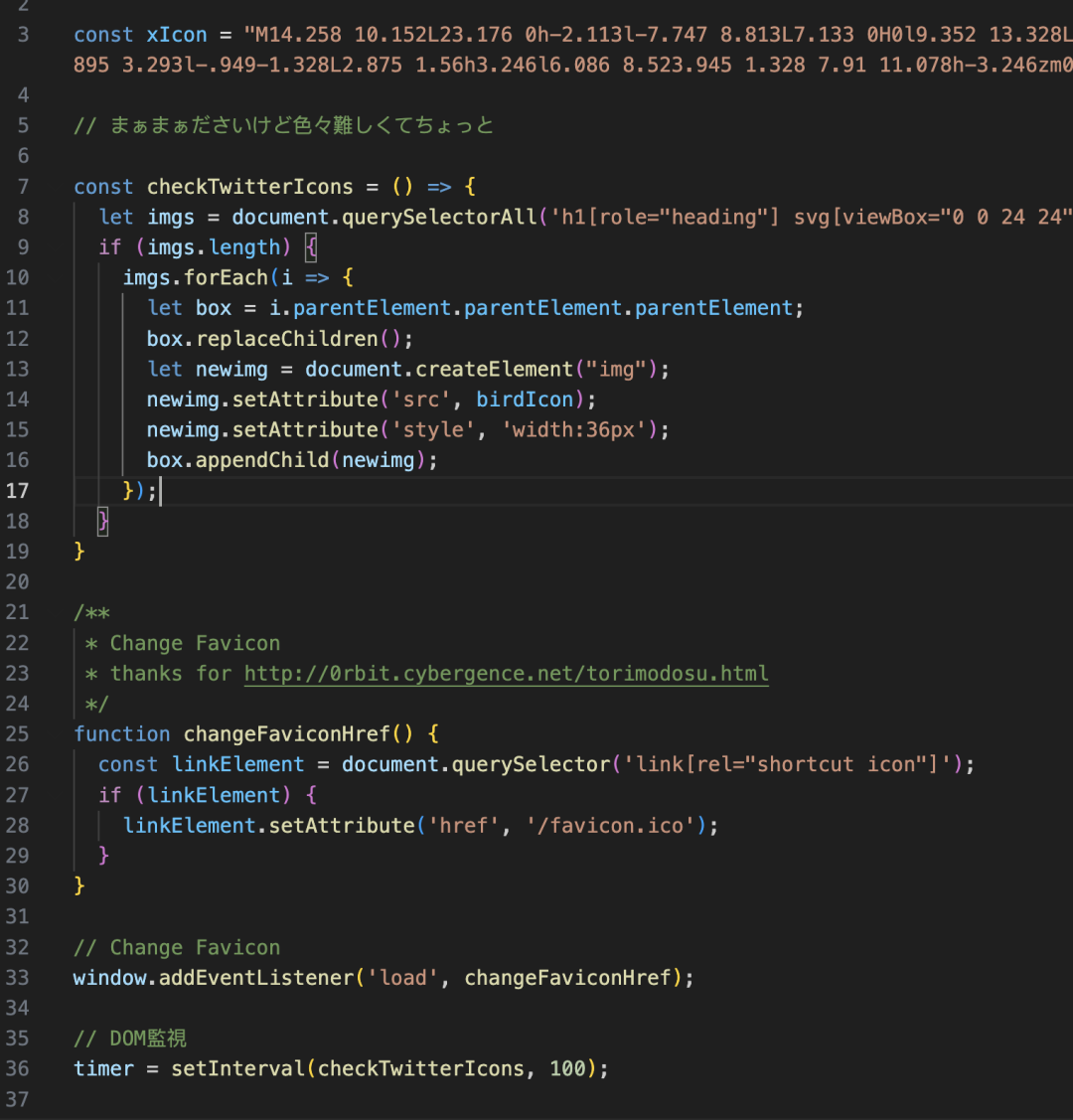The height and width of the screenshot is (1120, 1073).
Task: Click the 'newimg' declaration on line 13
Action: (x=231, y=370)
